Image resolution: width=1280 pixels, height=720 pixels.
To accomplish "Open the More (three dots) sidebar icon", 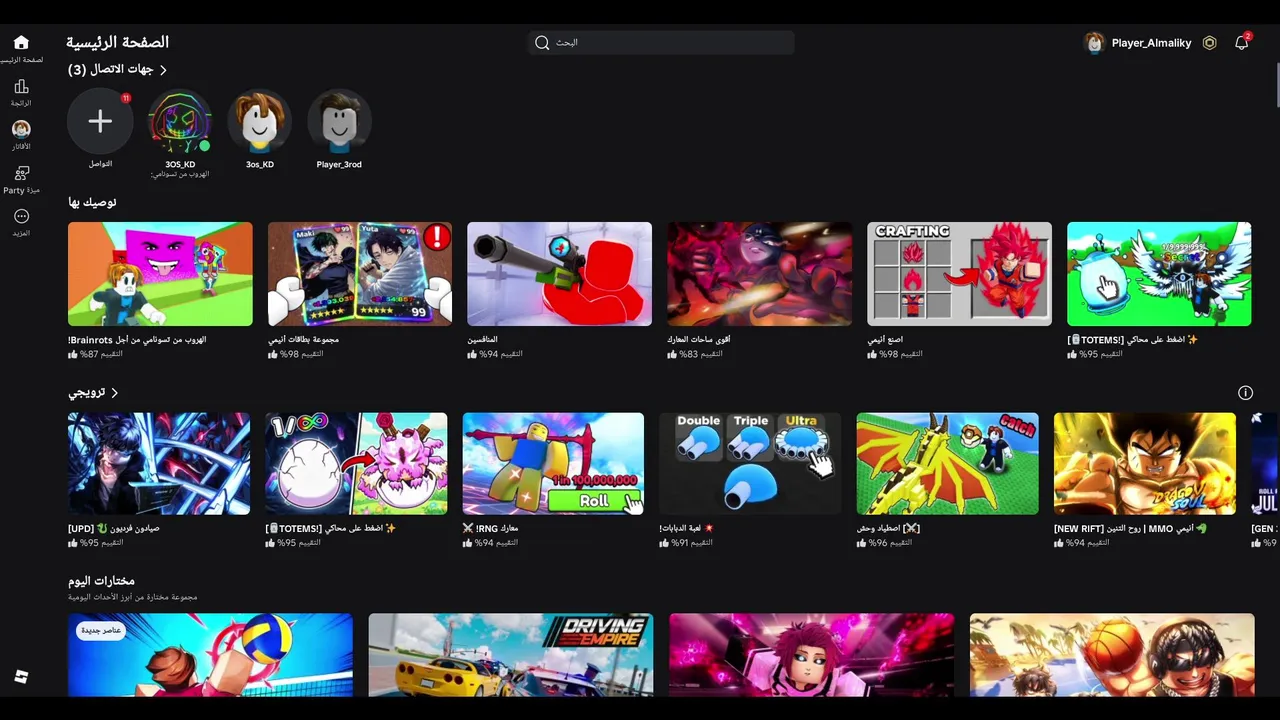I will [21, 216].
